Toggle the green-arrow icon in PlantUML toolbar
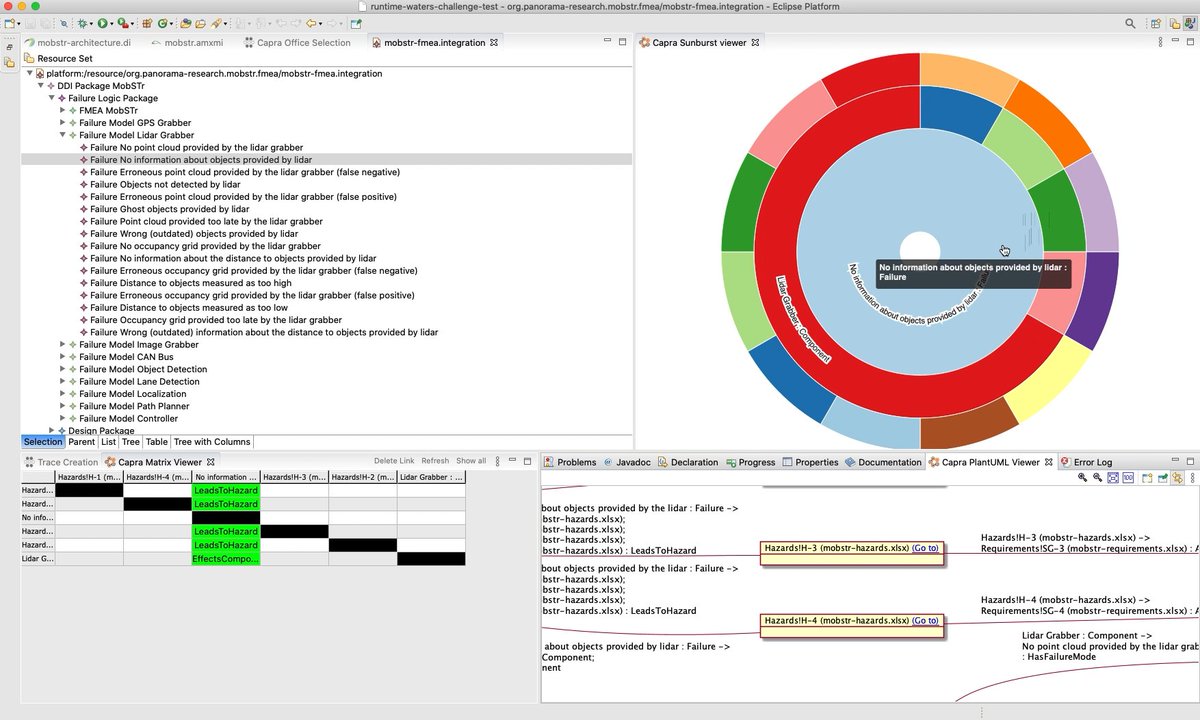The image size is (1200, 720). coord(1163,478)
